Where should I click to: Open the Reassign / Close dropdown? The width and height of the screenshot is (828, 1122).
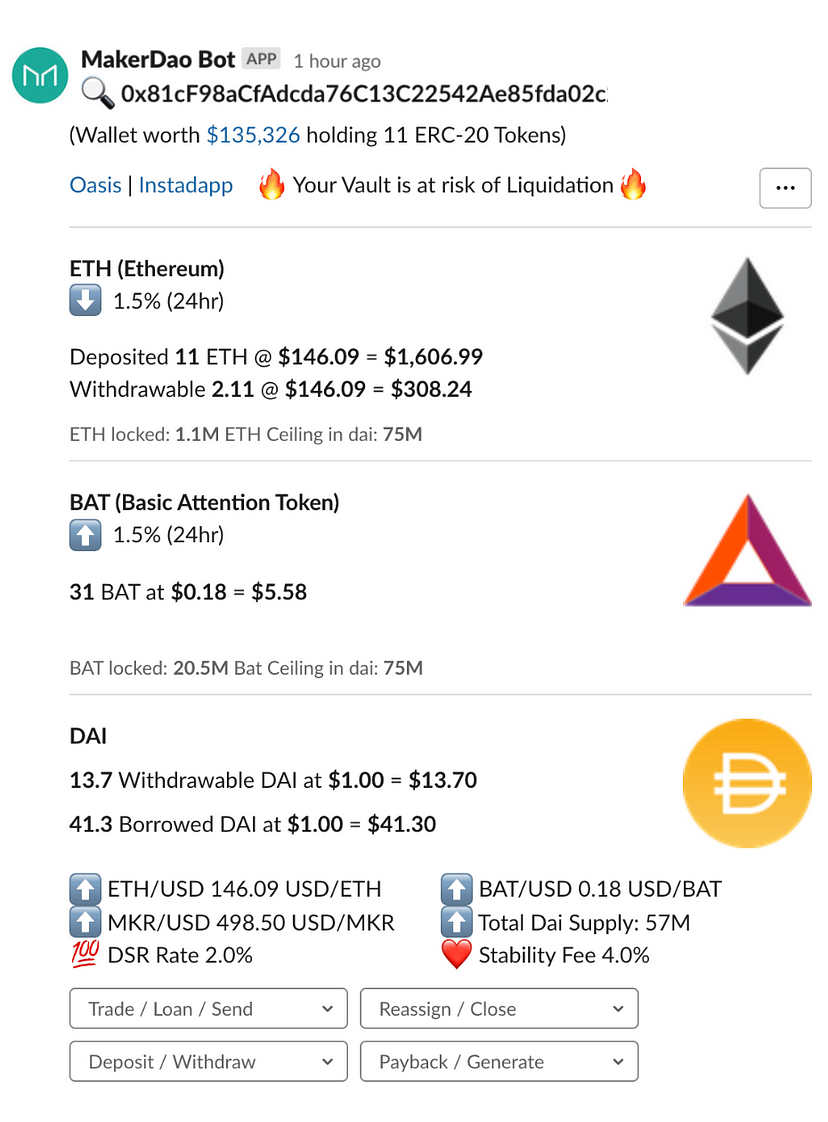coord(499,1008)
